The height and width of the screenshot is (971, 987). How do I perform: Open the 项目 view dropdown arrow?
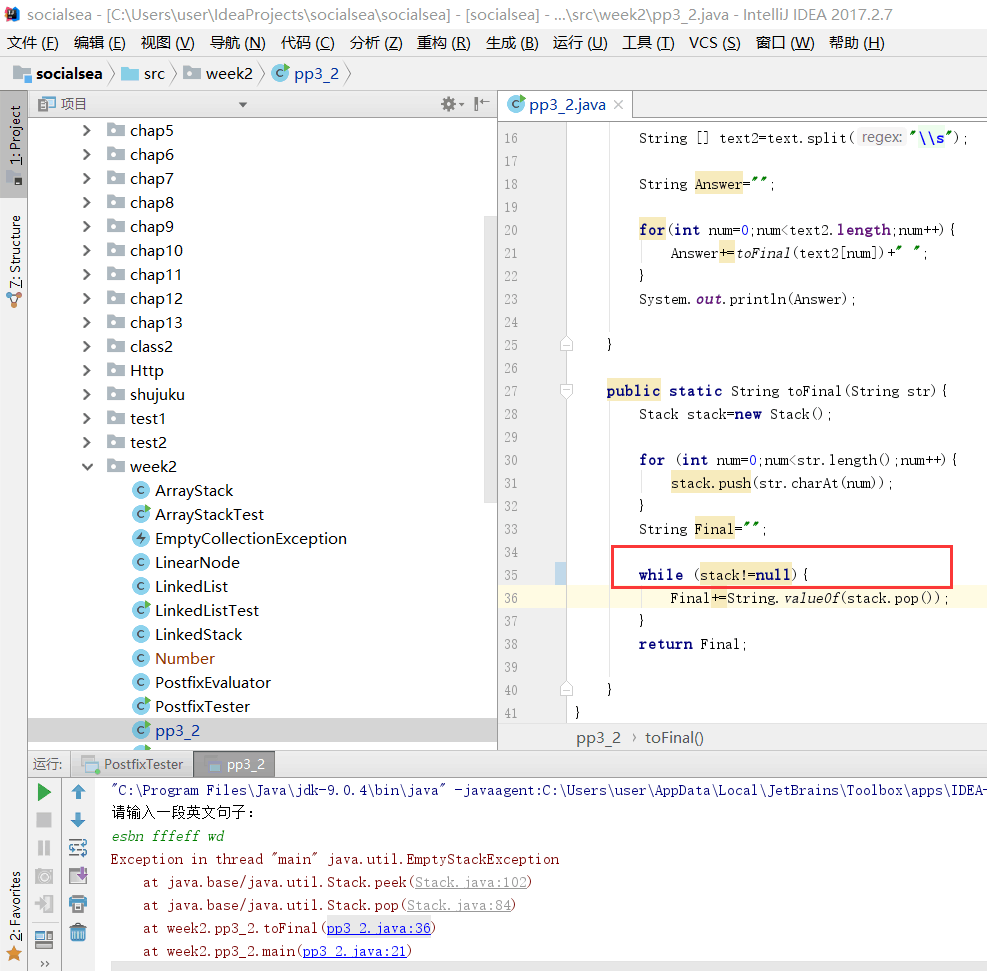(x=243, y=104)
